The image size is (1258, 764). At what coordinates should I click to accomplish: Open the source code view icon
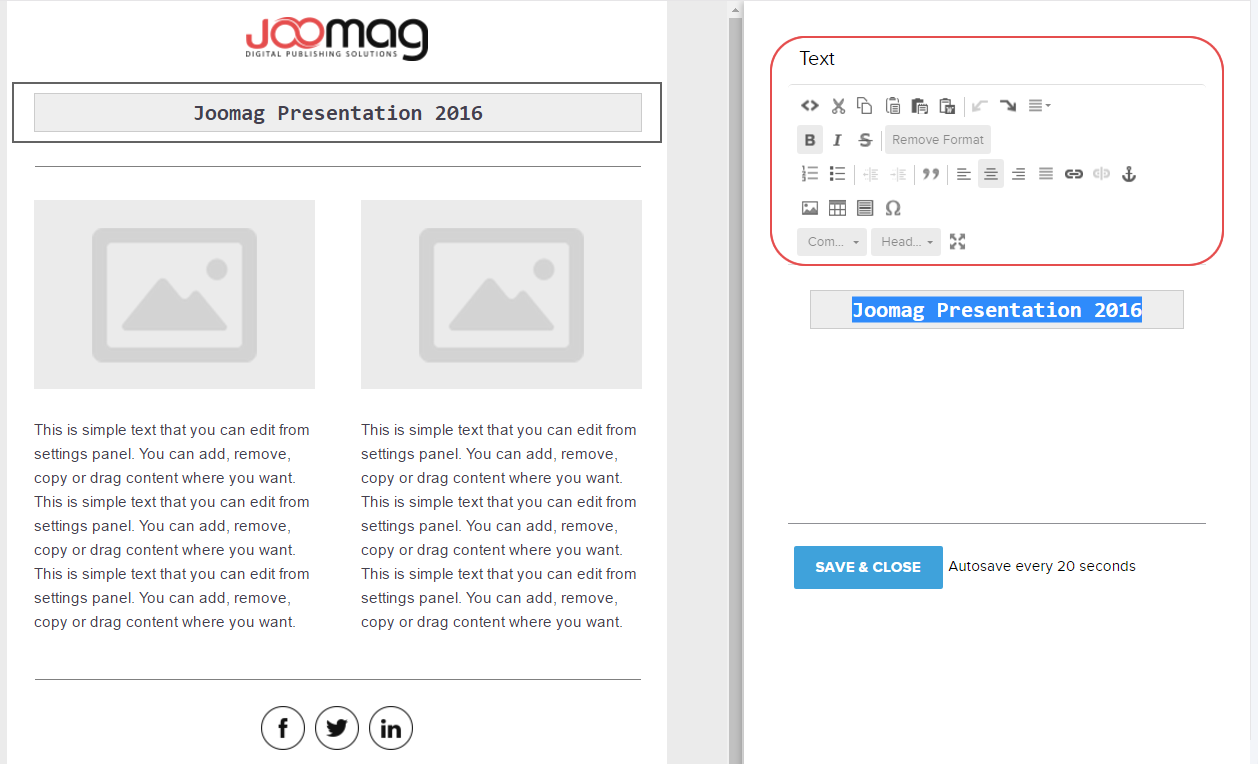click(x=810, y=106)
